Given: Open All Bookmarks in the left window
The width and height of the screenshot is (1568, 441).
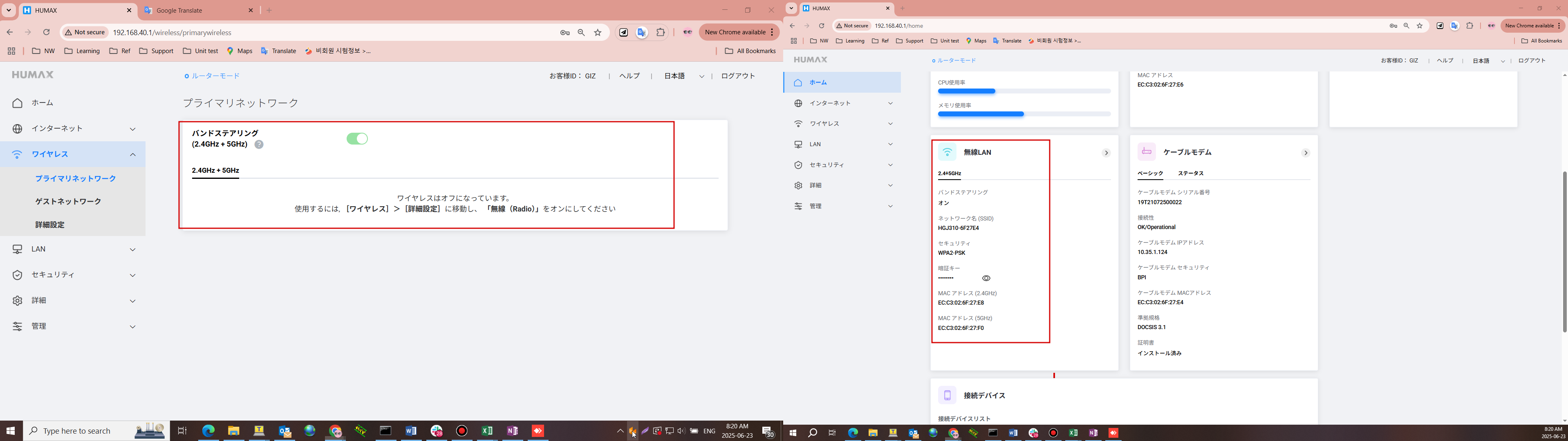Looking at the screenshot, I should 750,51.
